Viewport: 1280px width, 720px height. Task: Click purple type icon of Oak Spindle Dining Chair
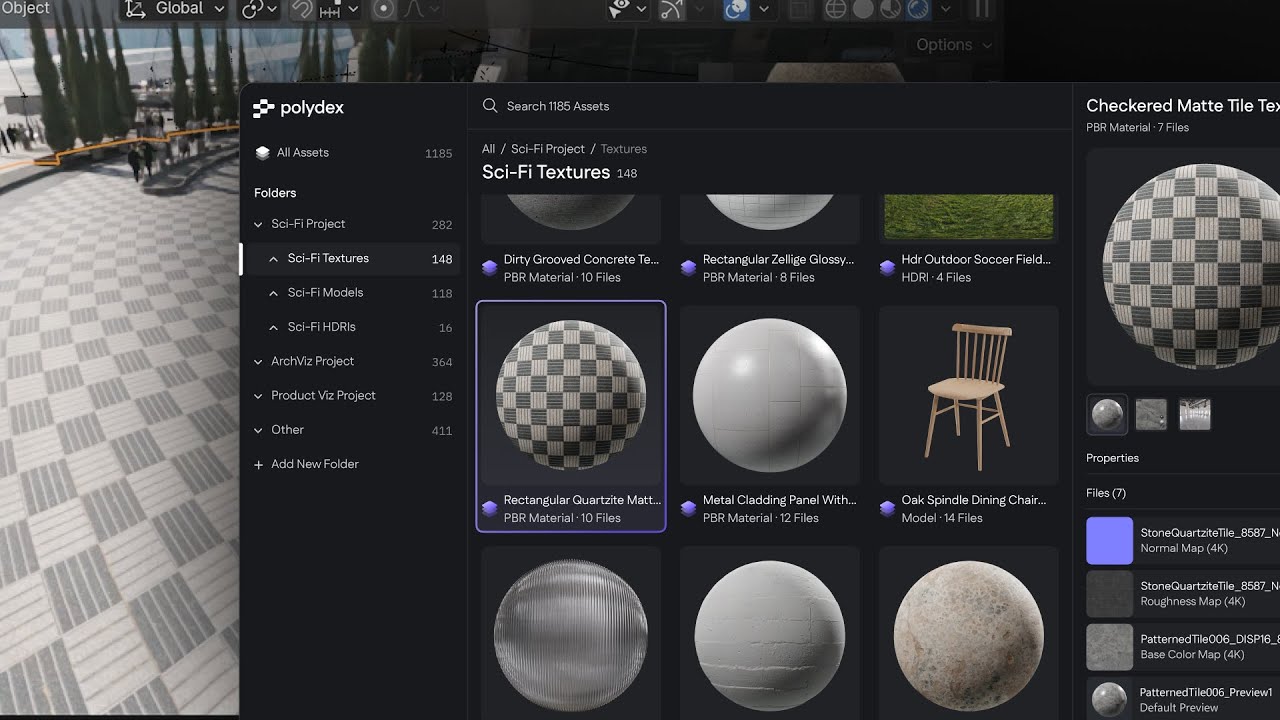[888, 509]
